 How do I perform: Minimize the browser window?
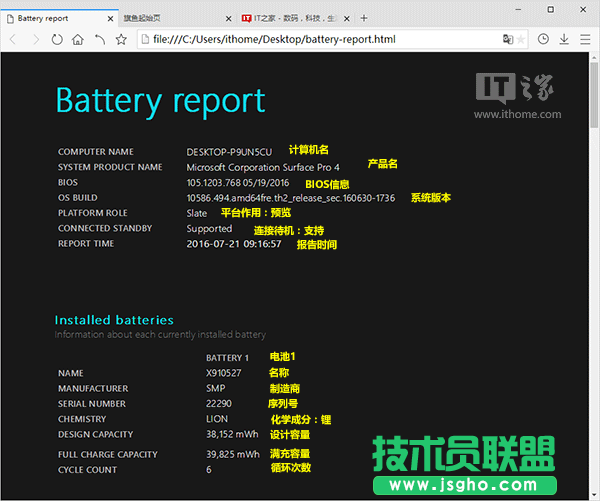pyautogui.click(x=518, y=9)
